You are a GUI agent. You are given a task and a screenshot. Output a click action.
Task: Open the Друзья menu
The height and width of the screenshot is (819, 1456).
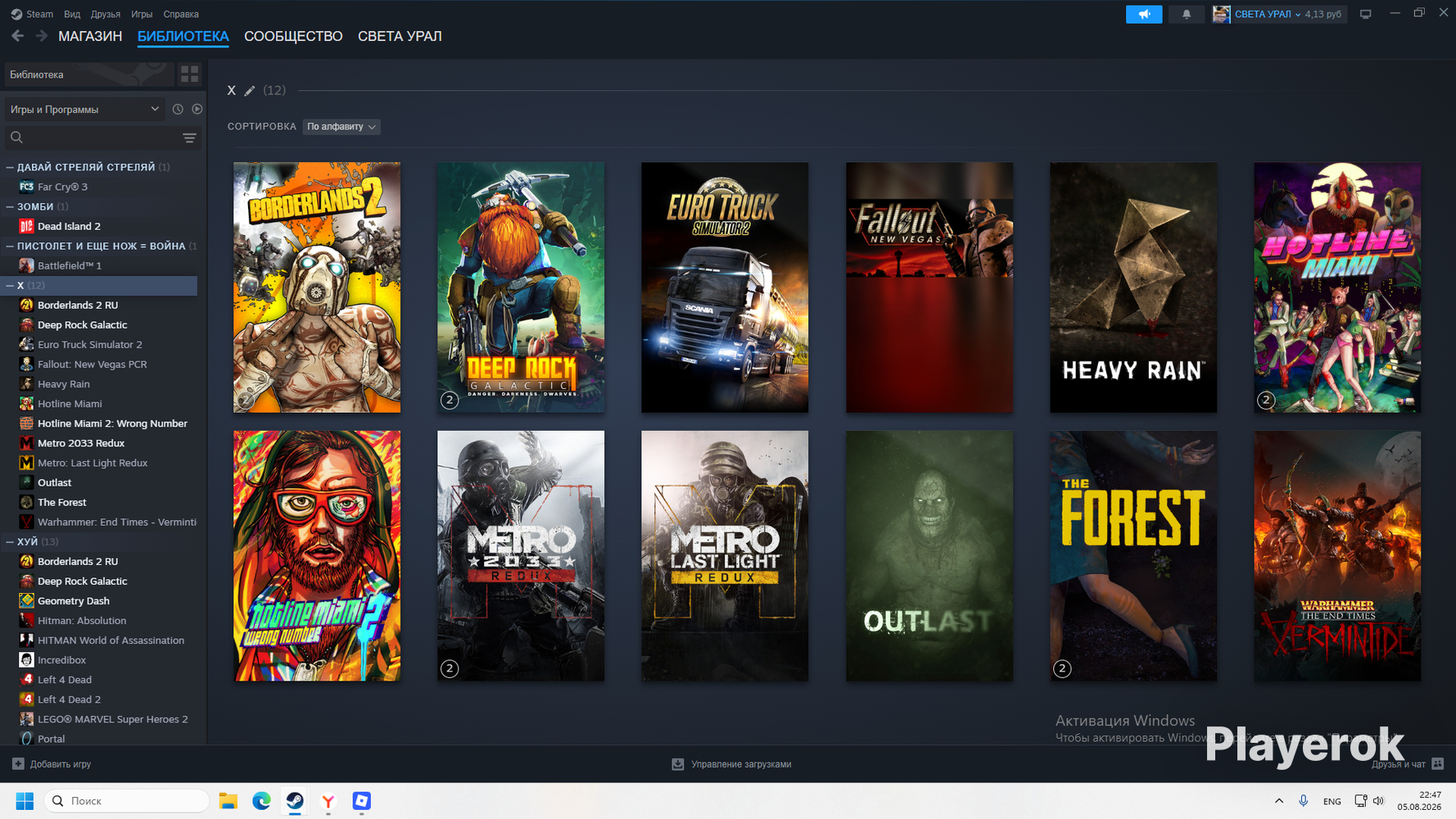tap(106, 14)
